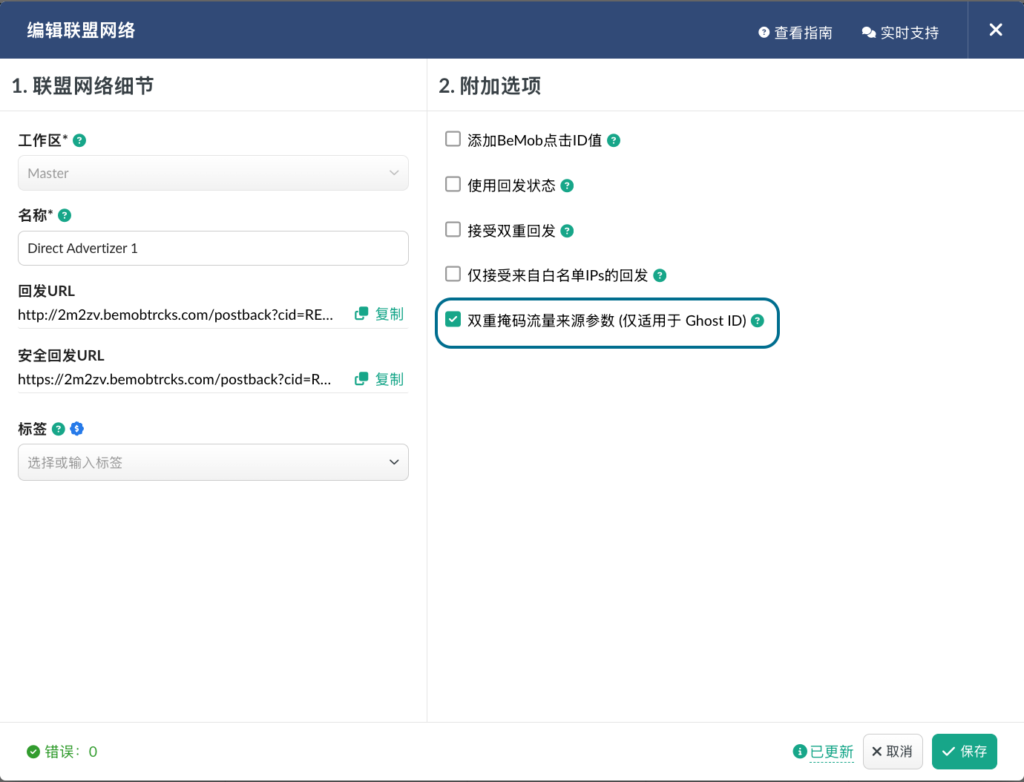Click help icon for 双重掩码流量来源参数
Viewport: 1024px width, 782px height.
[x=758, y=321]
